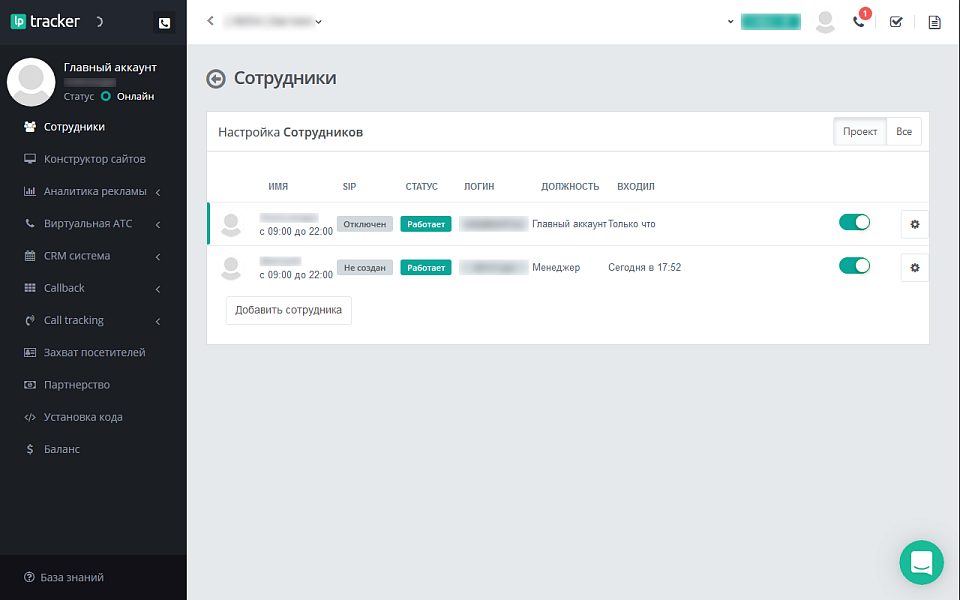Screen dimensions: 960x600
Task: Select Конструктор сайтов in the sidebar
Action: tap(92, 158)
